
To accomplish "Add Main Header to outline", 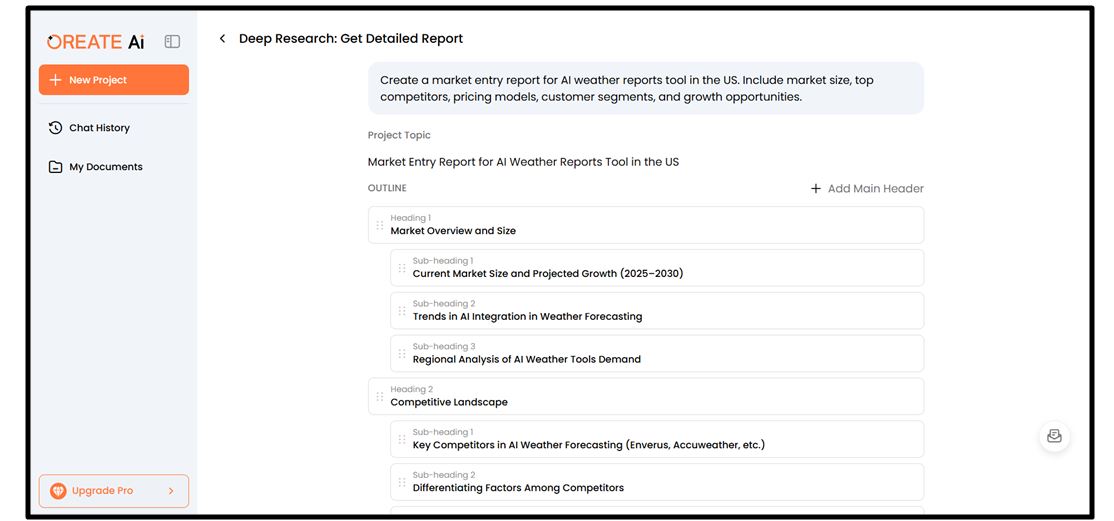I will pos(867,188).
